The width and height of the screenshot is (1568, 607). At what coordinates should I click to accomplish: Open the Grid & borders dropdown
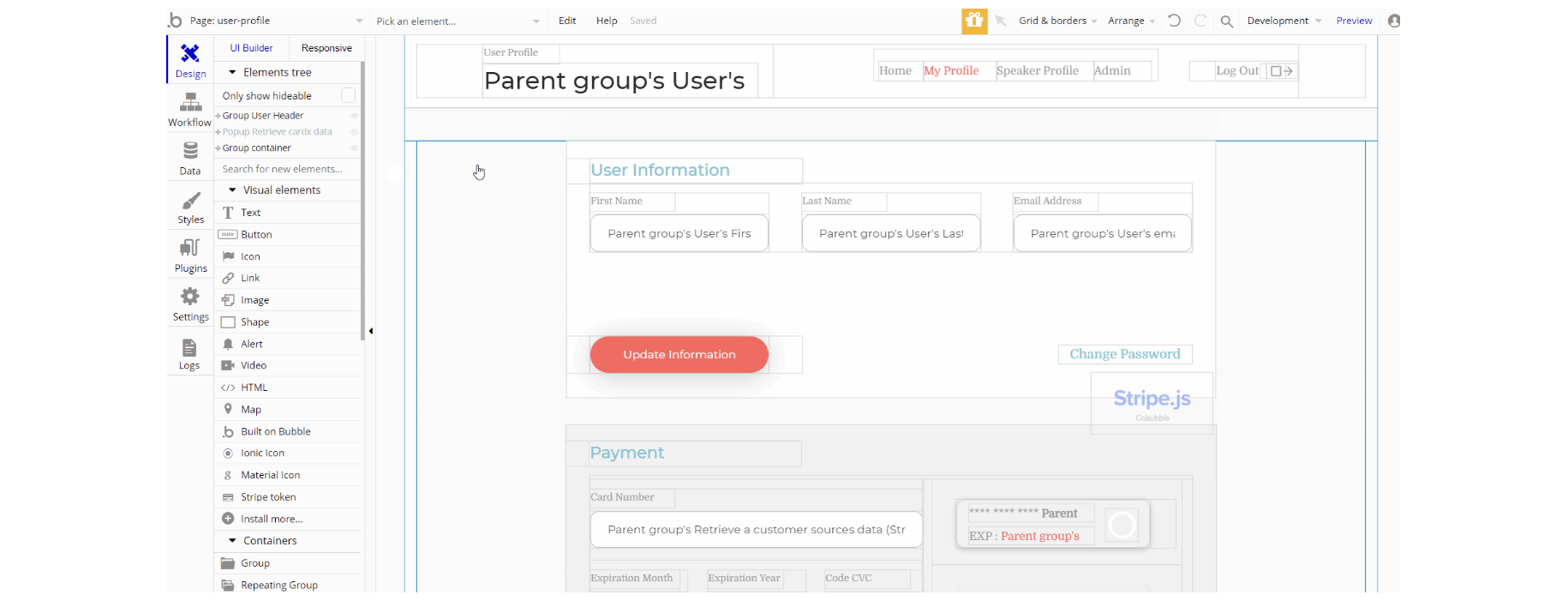tap(1056, 21)
